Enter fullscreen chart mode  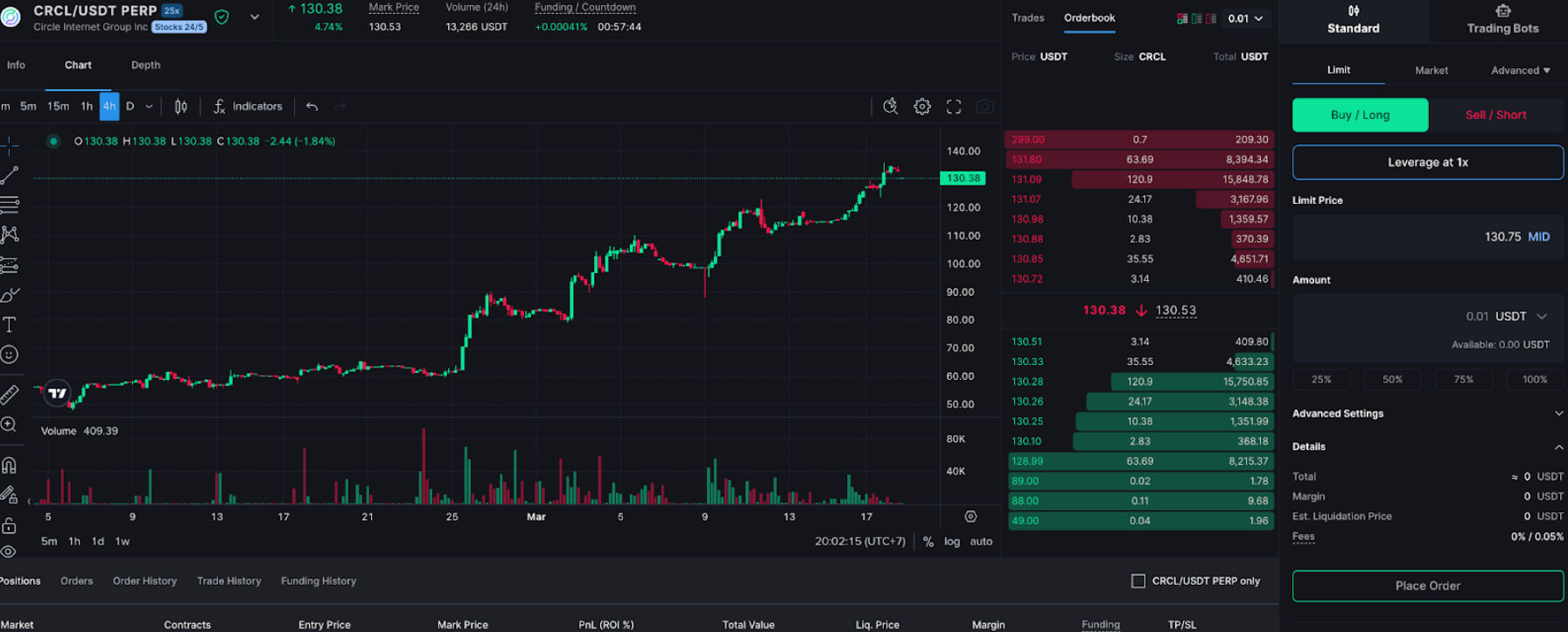pyautogui.click(x=954, y=106)
